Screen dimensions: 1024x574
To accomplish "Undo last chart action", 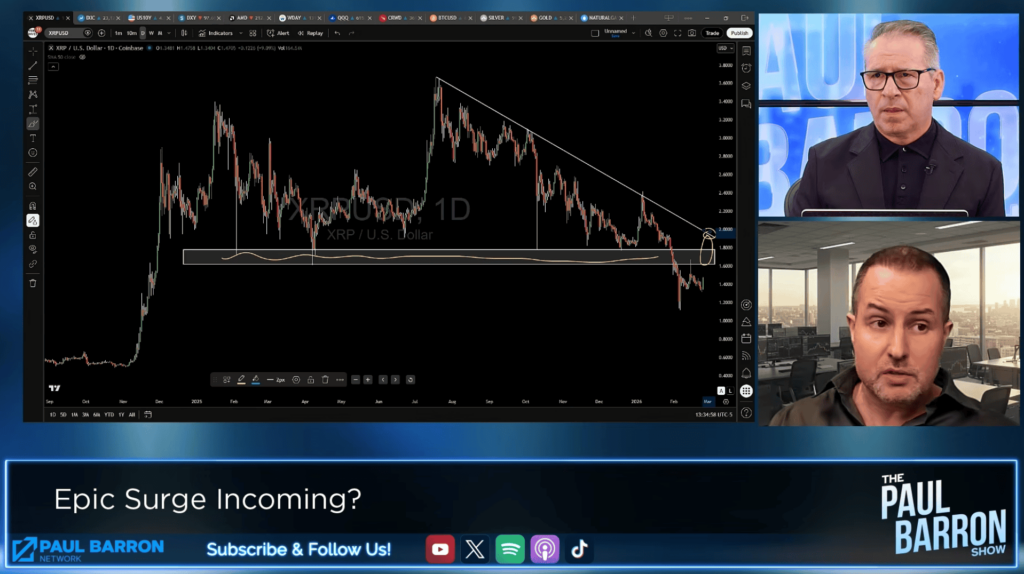I will coord(338,33).
